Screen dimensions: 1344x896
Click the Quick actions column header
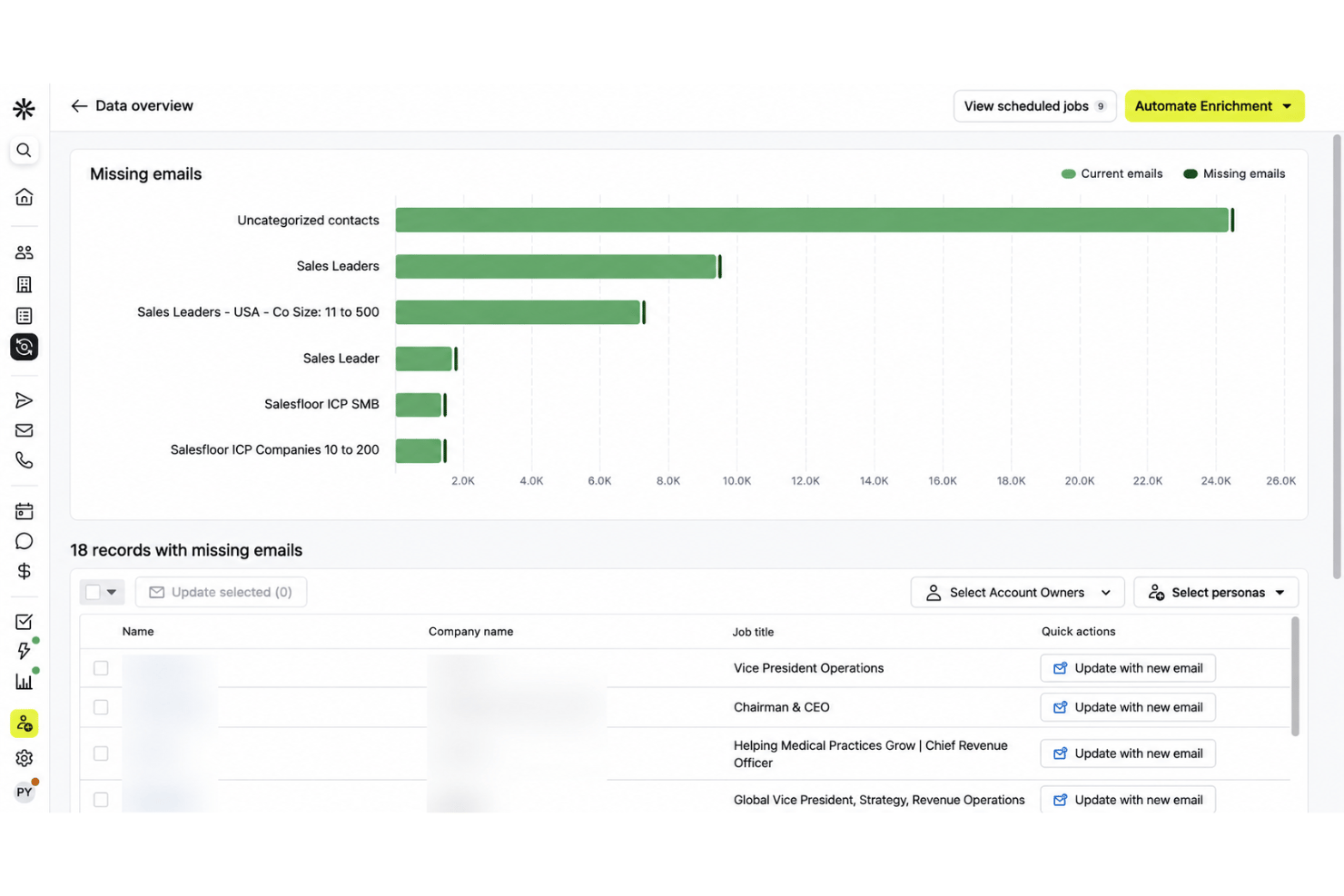(x=1078, y=632)
